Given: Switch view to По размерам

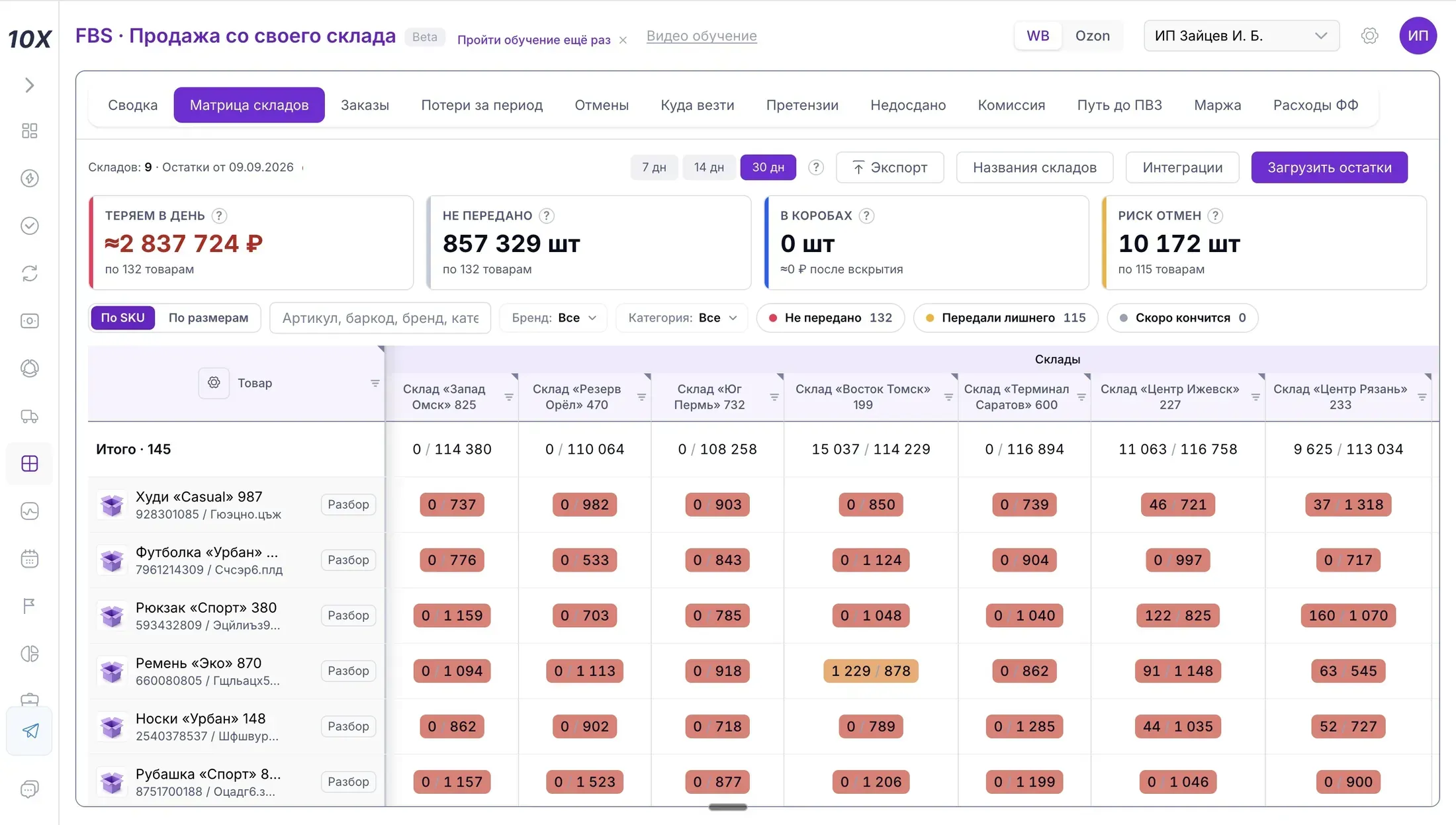Looking at the screenshot, I should point(208,318).
